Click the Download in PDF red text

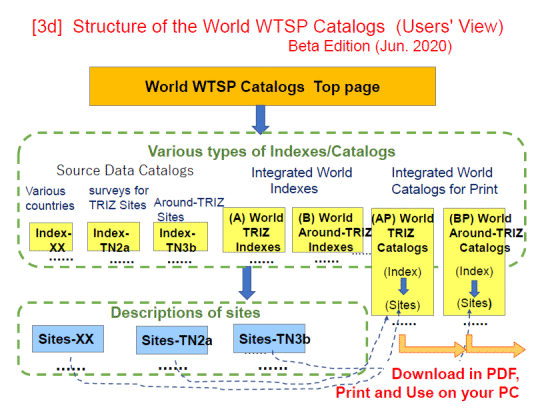[455, 374]
